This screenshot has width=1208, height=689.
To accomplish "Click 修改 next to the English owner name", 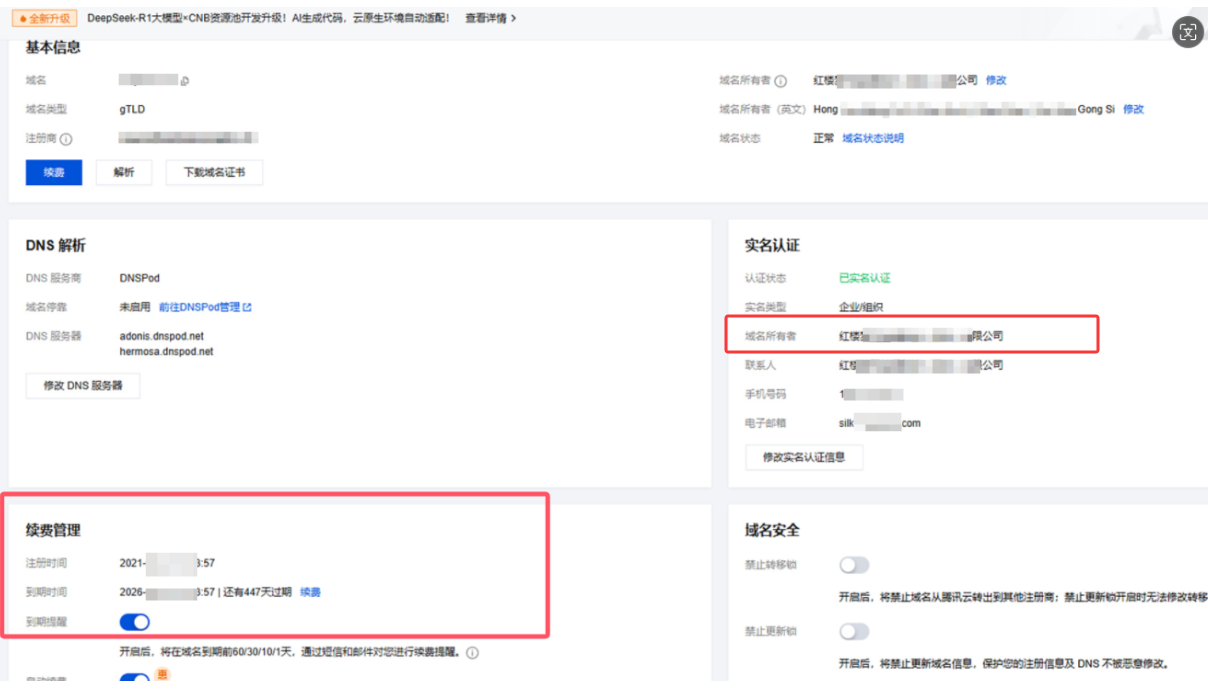I will pos(1133,109).
